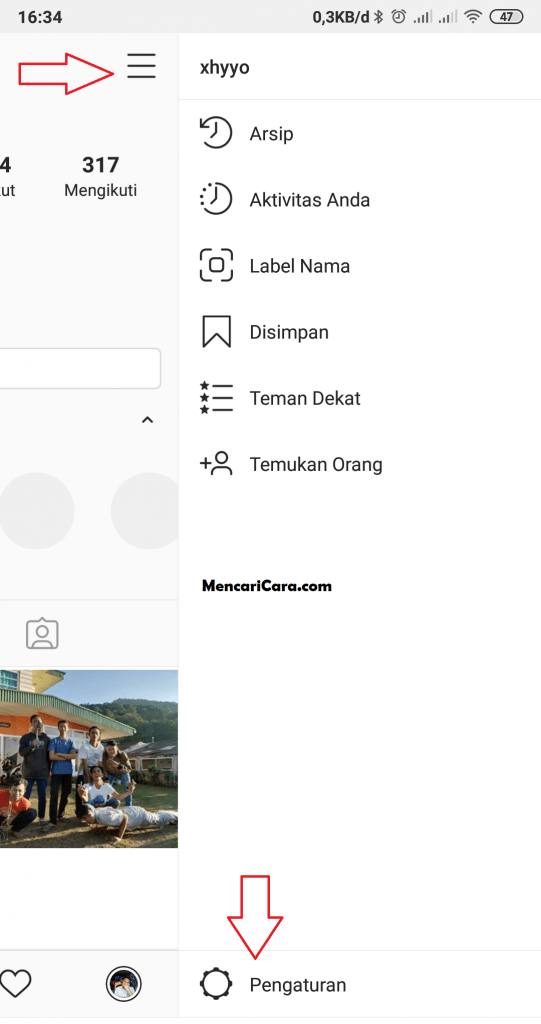Collapse suggestions with the chevron up arrow
This screenshot has height=1024, width=541.
coord(148,420)
